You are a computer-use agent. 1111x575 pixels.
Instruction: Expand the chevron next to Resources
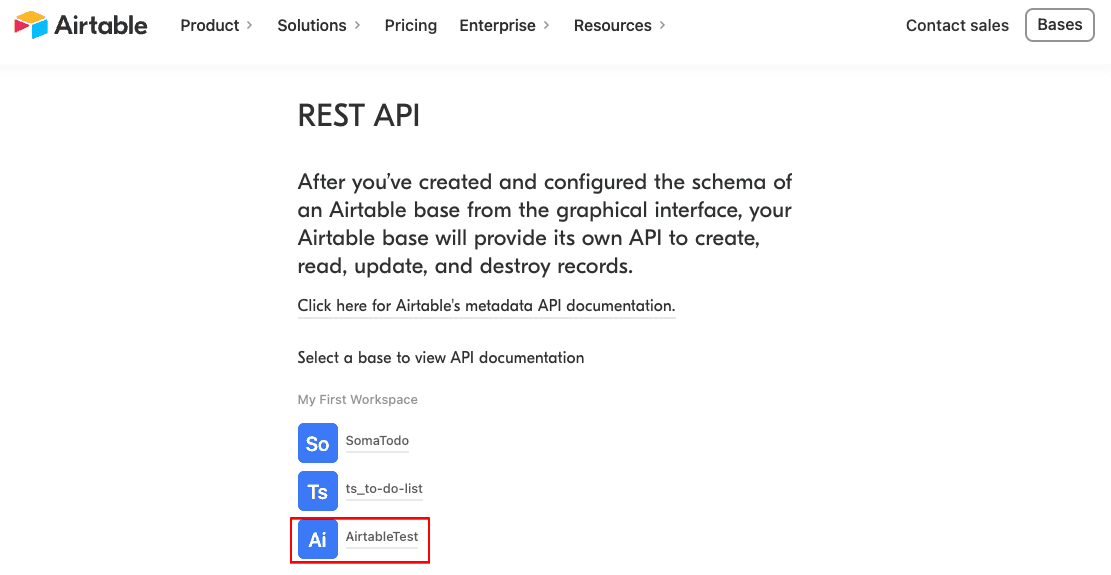(662, 25)
